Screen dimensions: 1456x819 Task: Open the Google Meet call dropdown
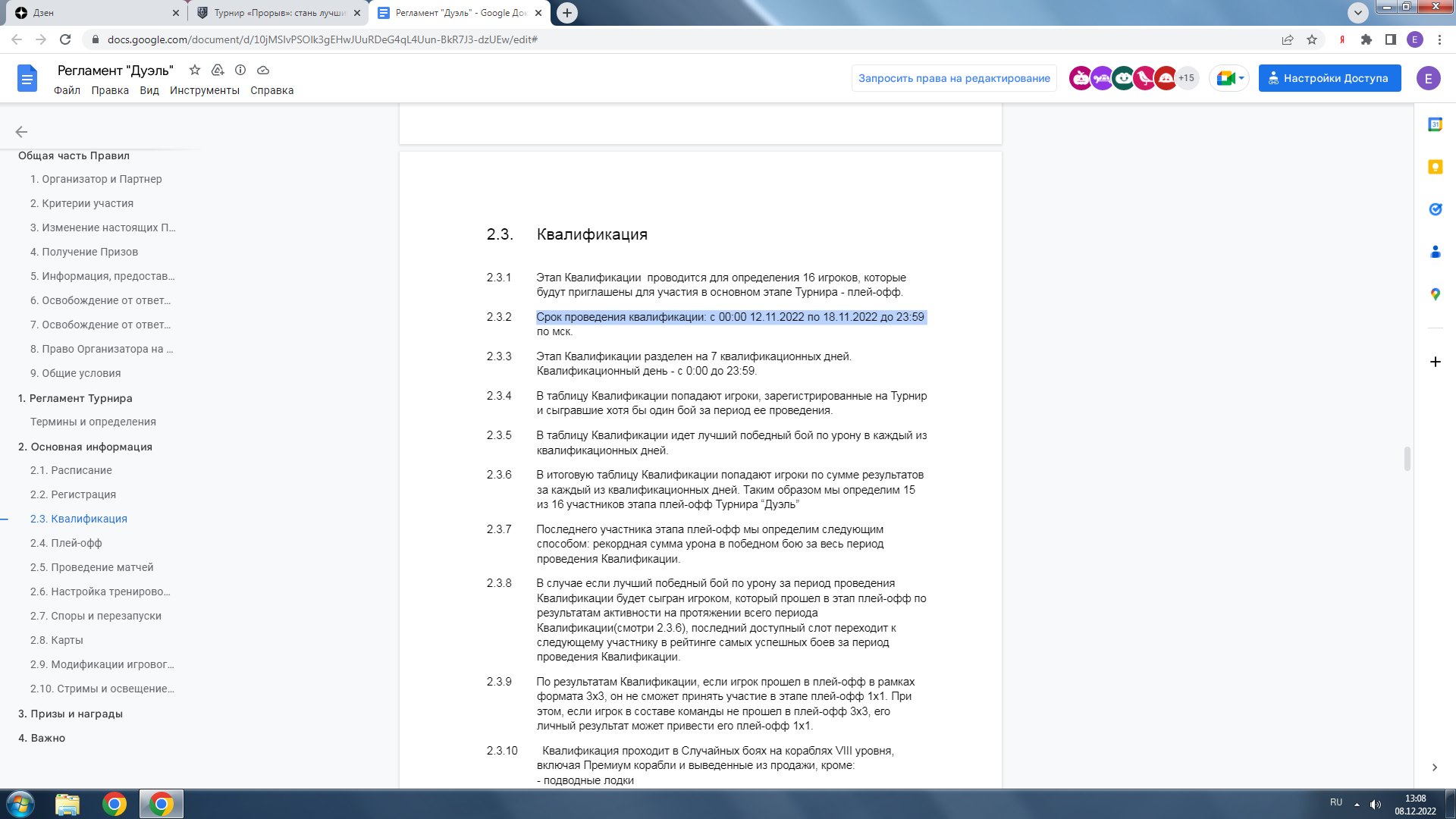(x=1230, y=78)
